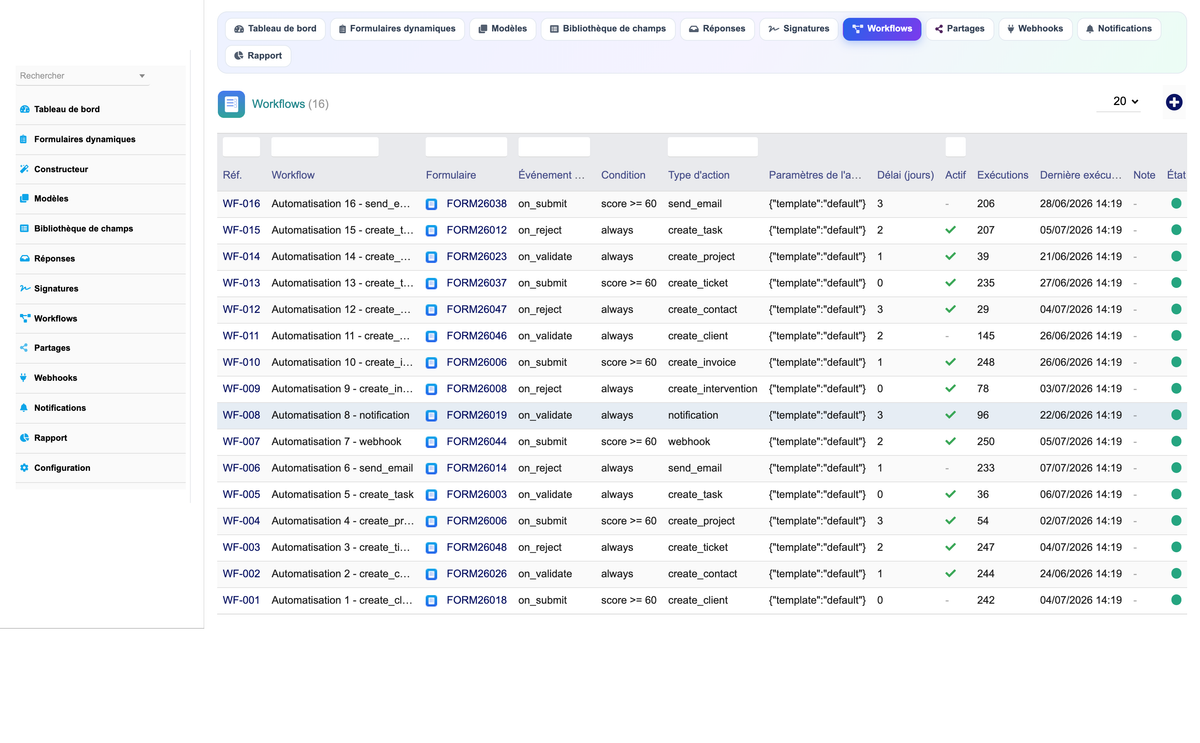Switch to Notifications top tab
The height and width of the screenshot is (743, 1200).
[1119, 29]
